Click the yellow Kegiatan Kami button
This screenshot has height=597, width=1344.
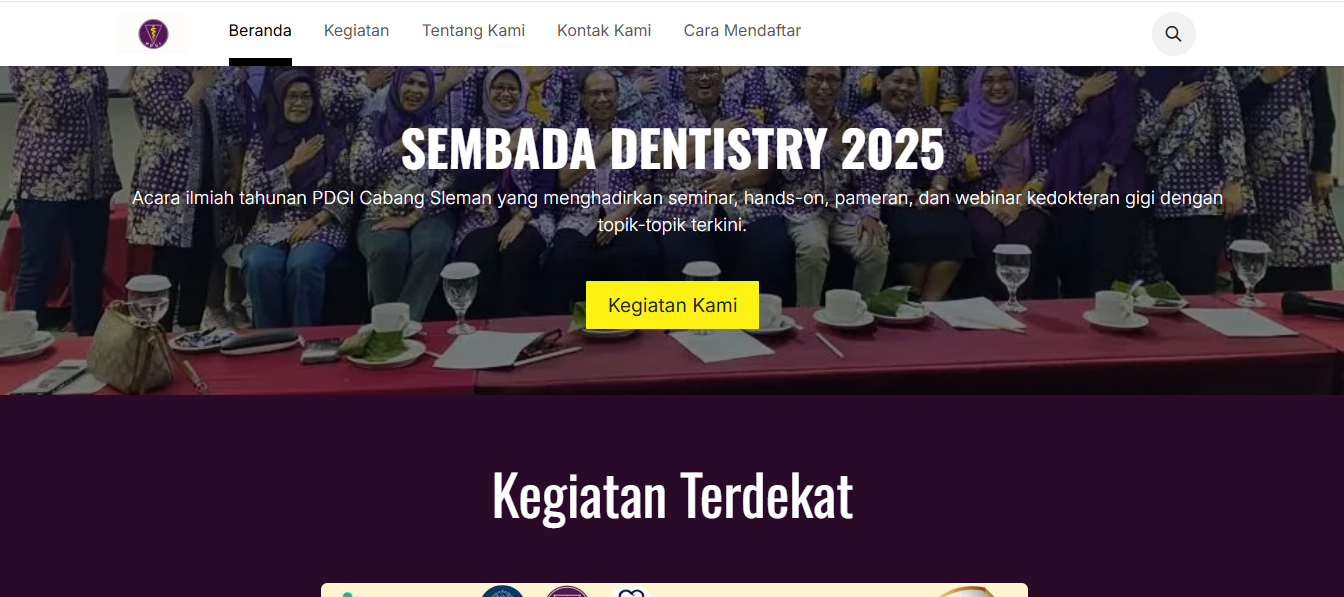[x=672, y=305]
